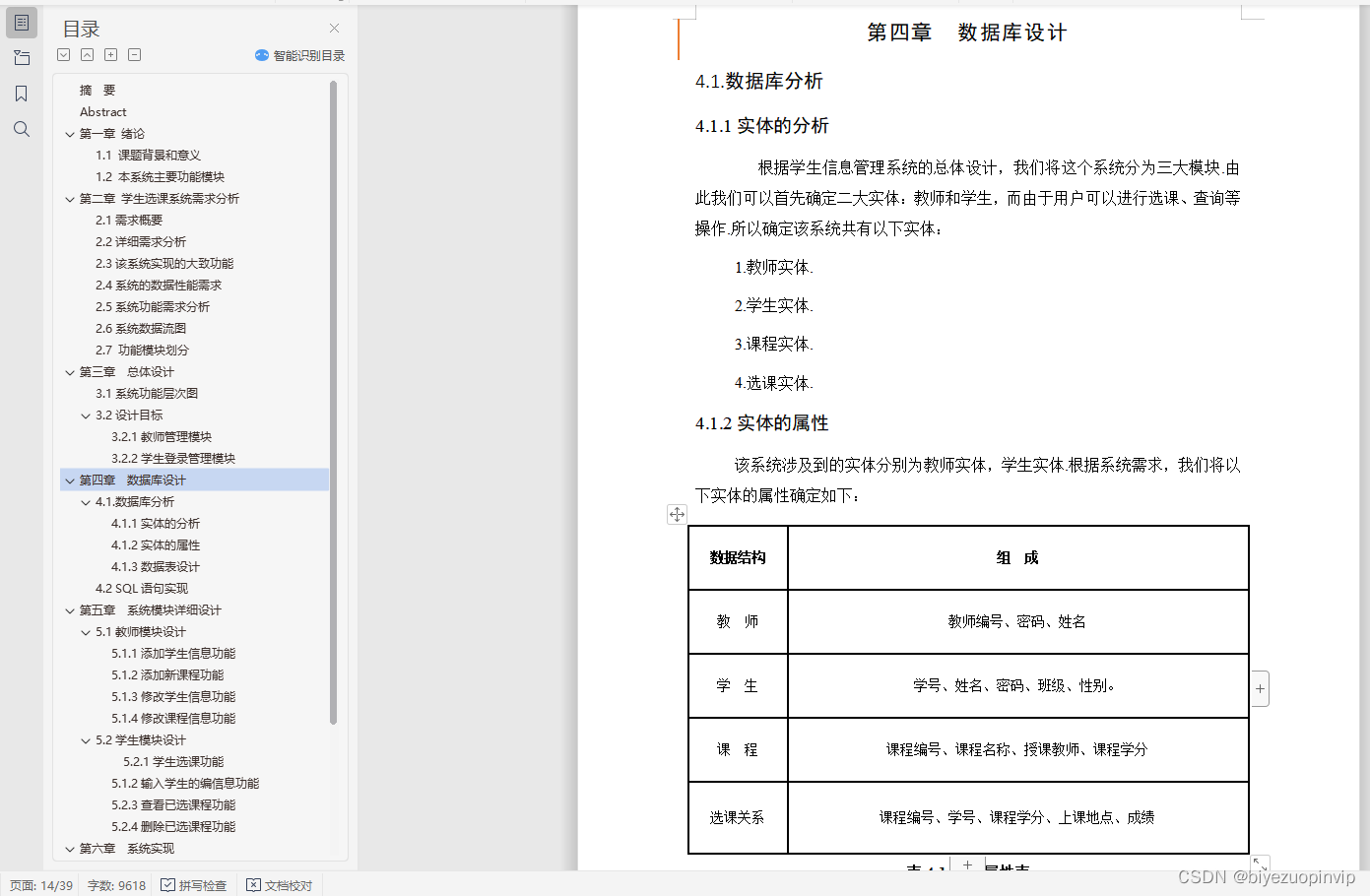
Task: Select the annotations icon in the left sidebar
Action: pyautogui.click(x=21, y=57)
